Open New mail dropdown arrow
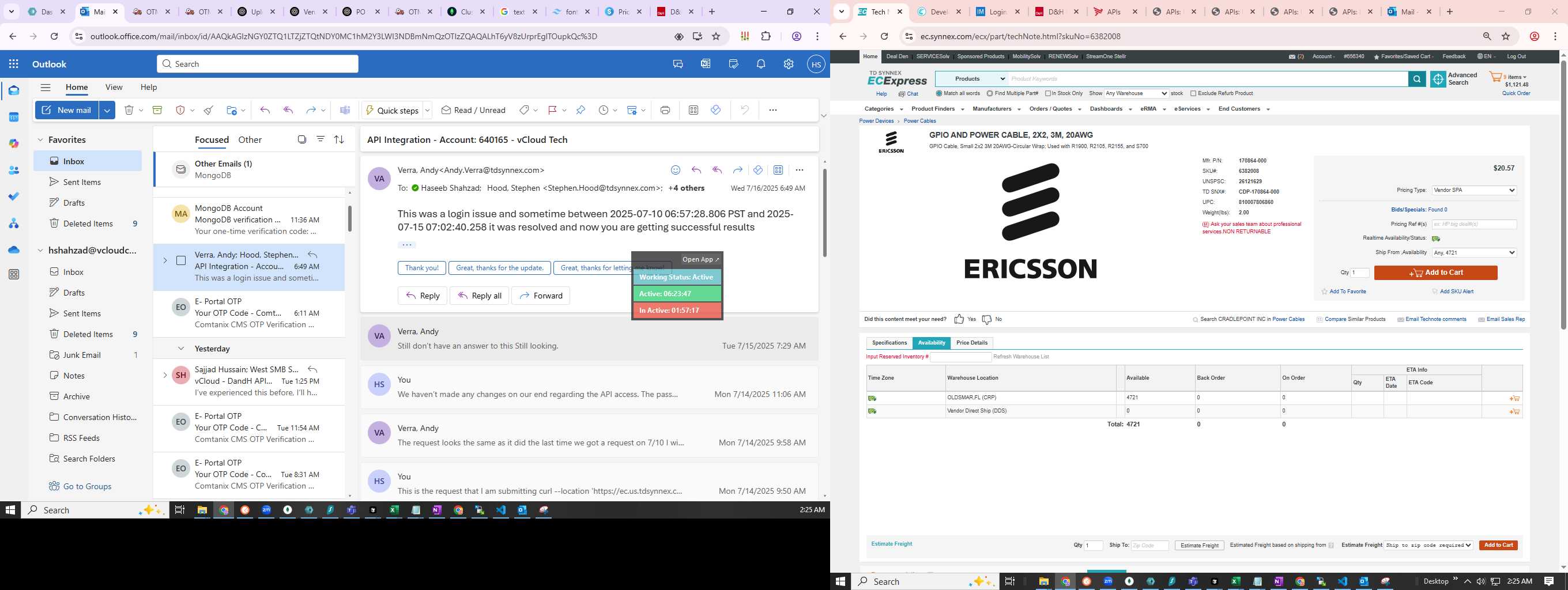The height and width of the screenshot is (590, 1568). coord(107,110)
